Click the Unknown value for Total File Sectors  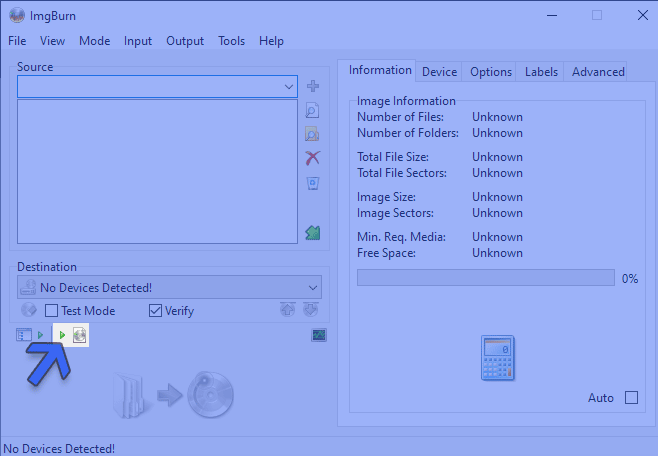pos(497,173)
